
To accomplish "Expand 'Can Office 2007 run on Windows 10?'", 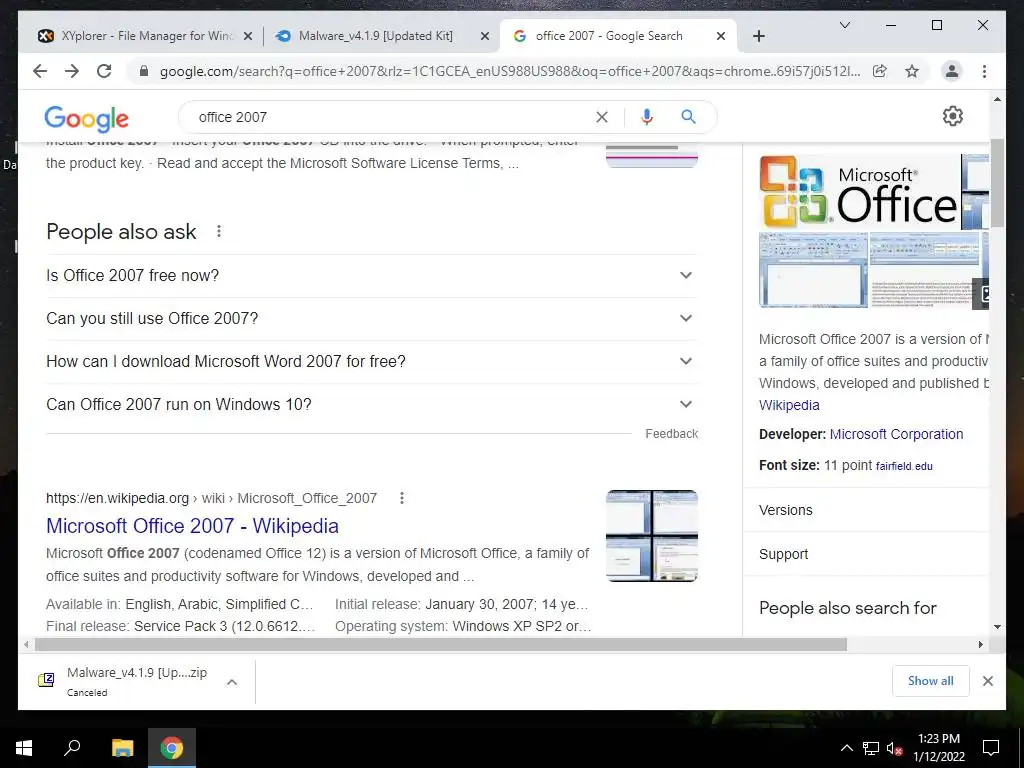I will (372, 404).
